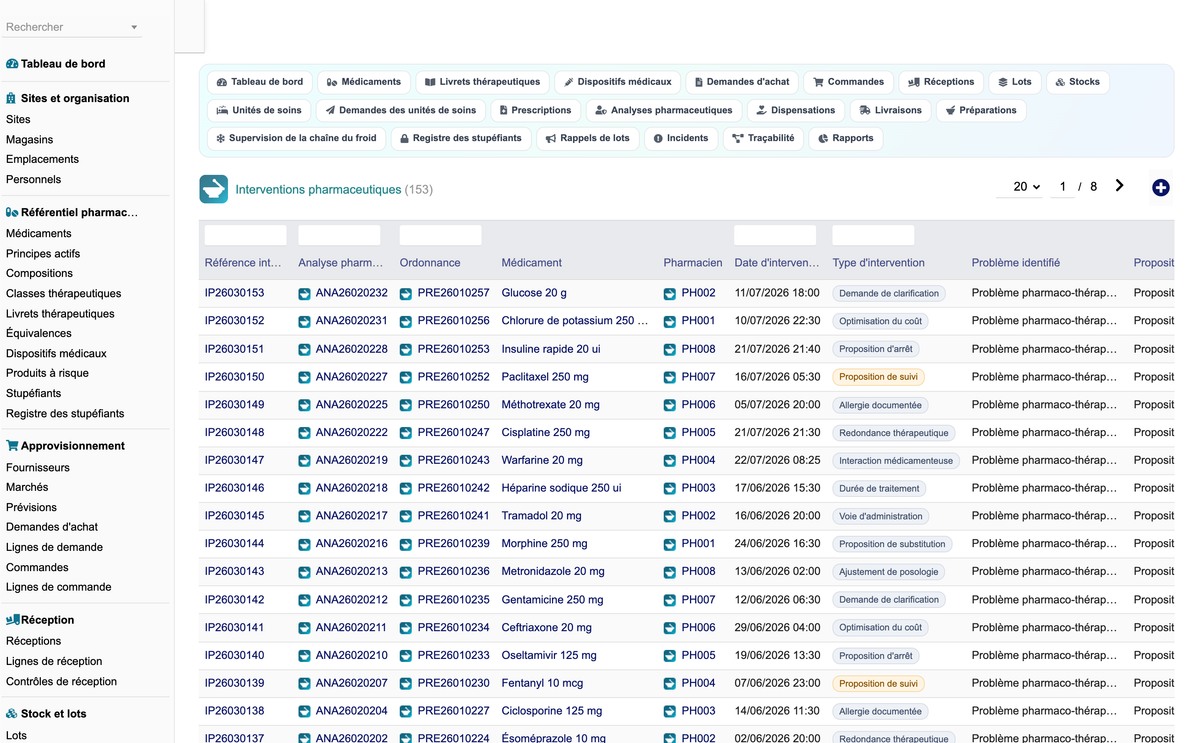The width and height of the screenshot is (1200, 743).
Task: Open the Médicaments toolbar button
Action: pos(364,82)
